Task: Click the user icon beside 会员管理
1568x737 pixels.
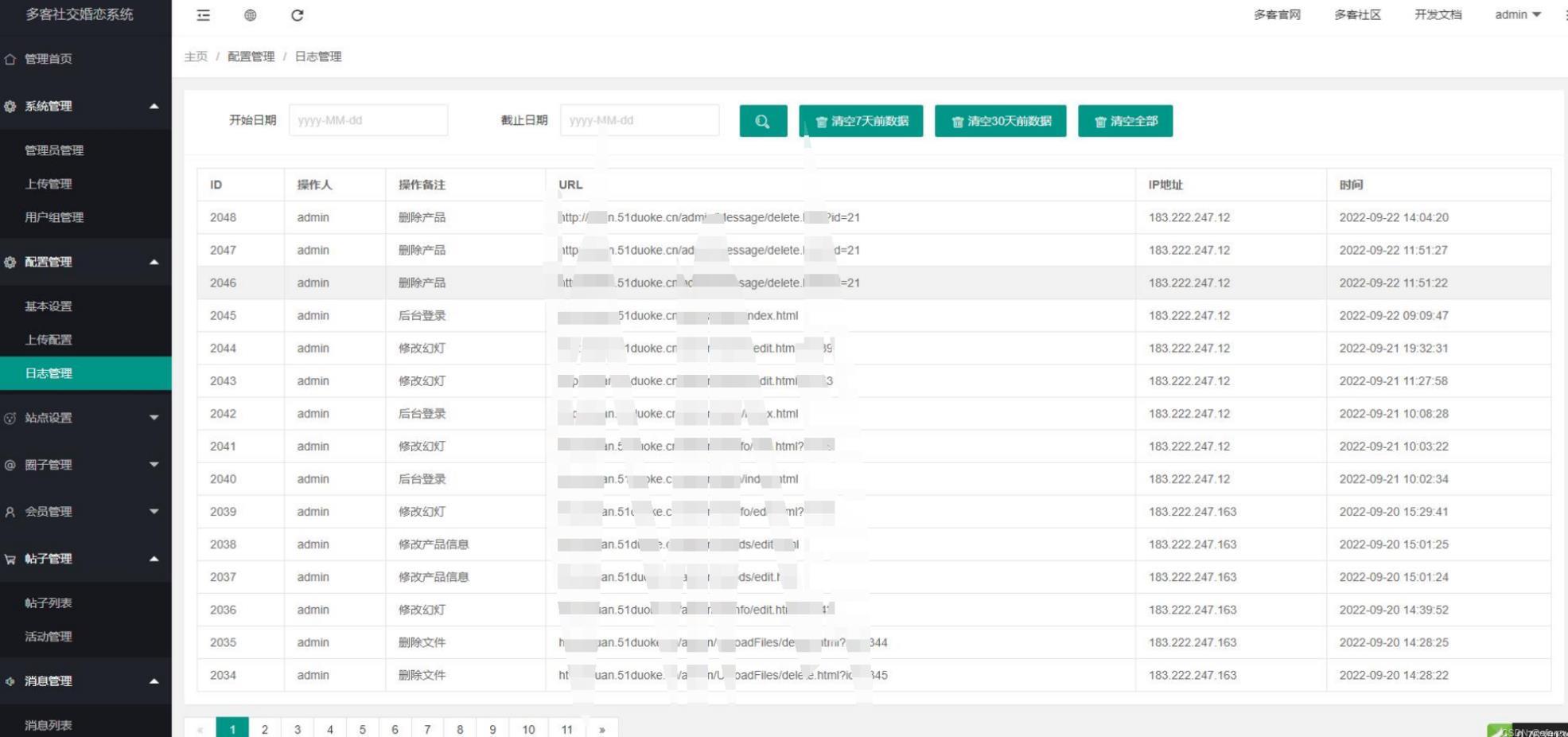Action: click(10, 512)
